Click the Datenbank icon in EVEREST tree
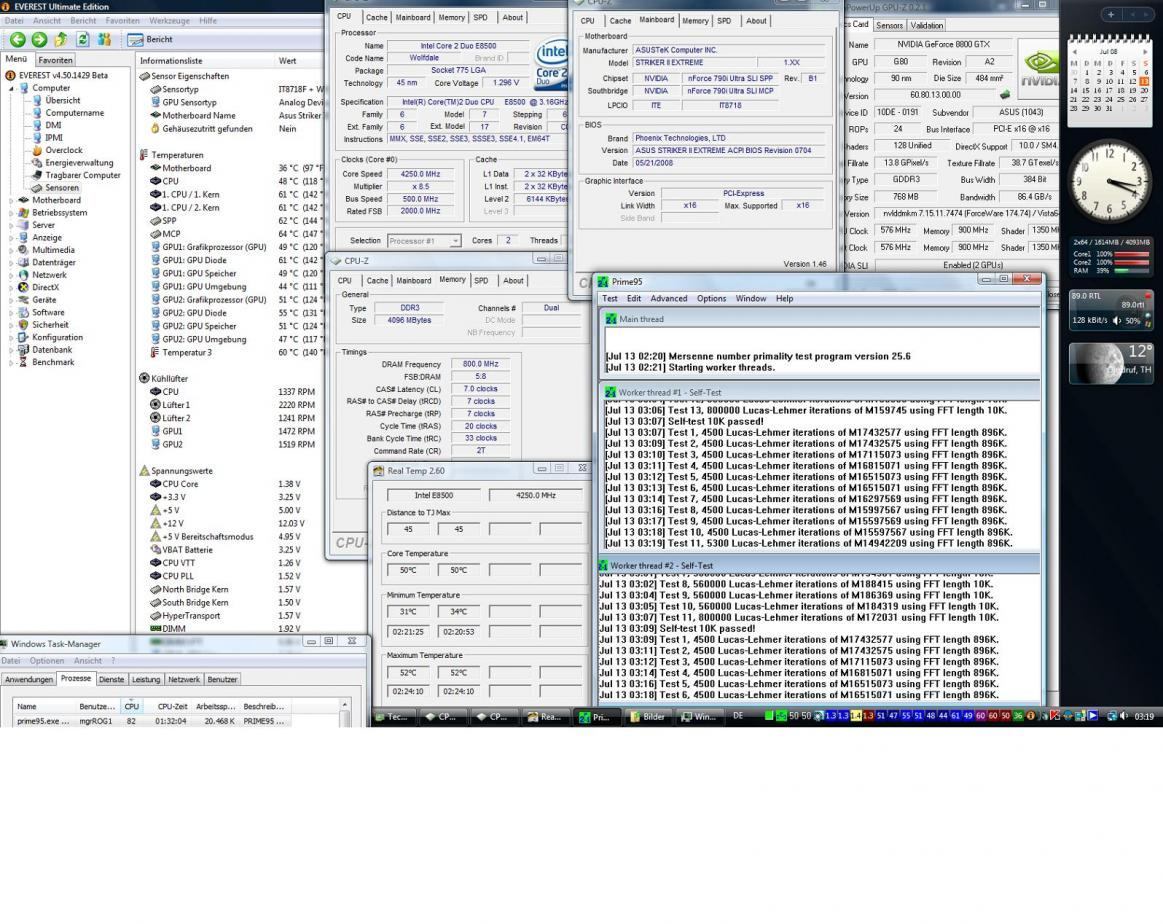The image size is (1163, 924). (23, 350)
